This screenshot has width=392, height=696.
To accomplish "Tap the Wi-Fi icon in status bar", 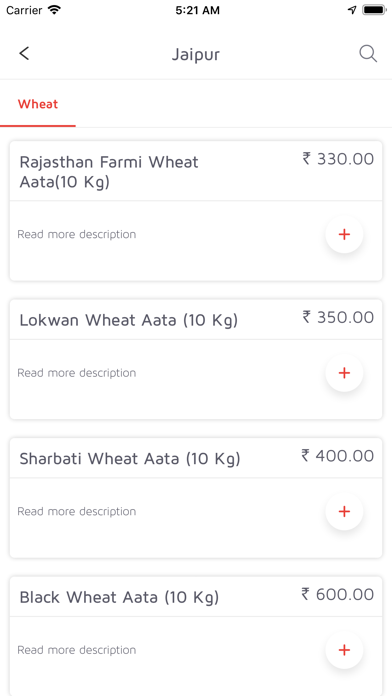I will [54, 10].
